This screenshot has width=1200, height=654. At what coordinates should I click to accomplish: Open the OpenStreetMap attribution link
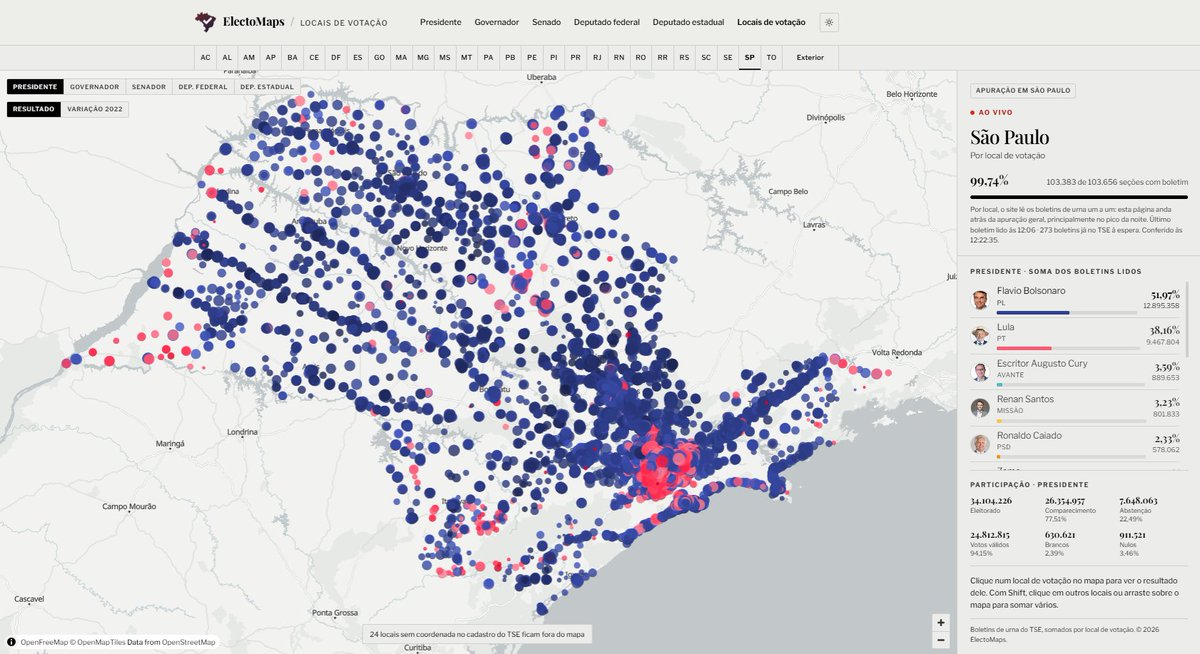tap(189, 642)
